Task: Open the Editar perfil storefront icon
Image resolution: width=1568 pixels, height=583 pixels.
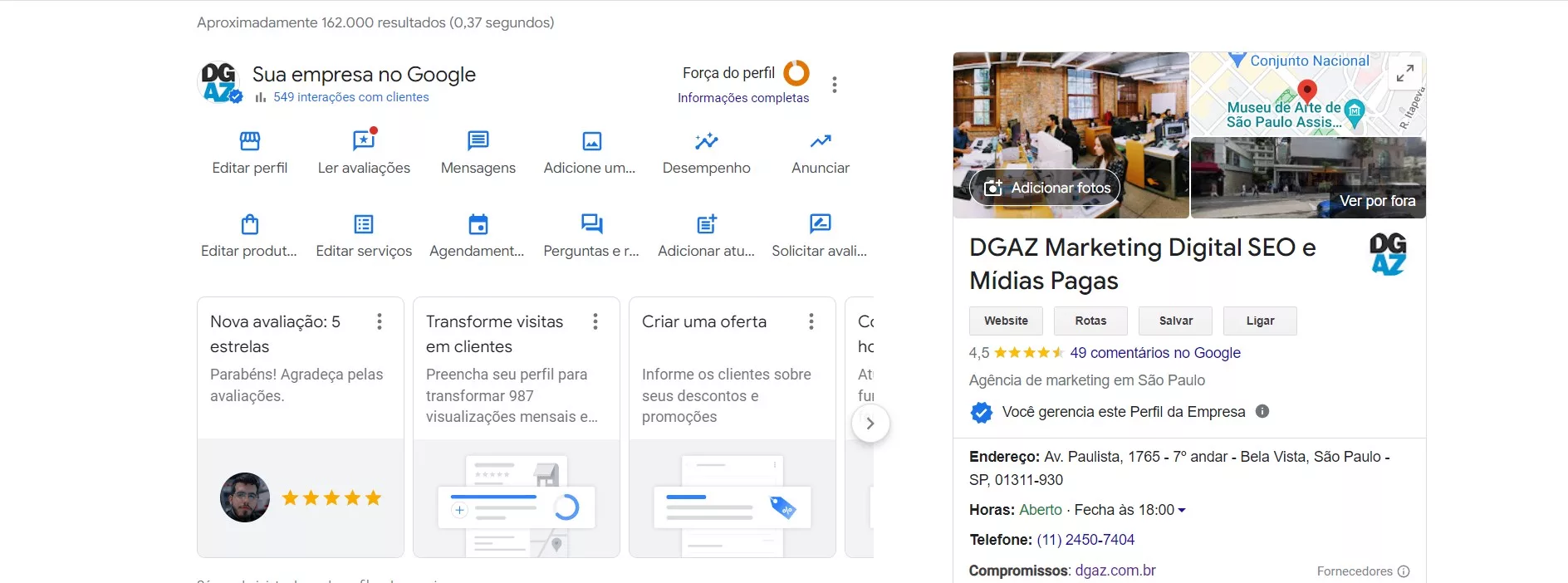Action: [250, 140]
